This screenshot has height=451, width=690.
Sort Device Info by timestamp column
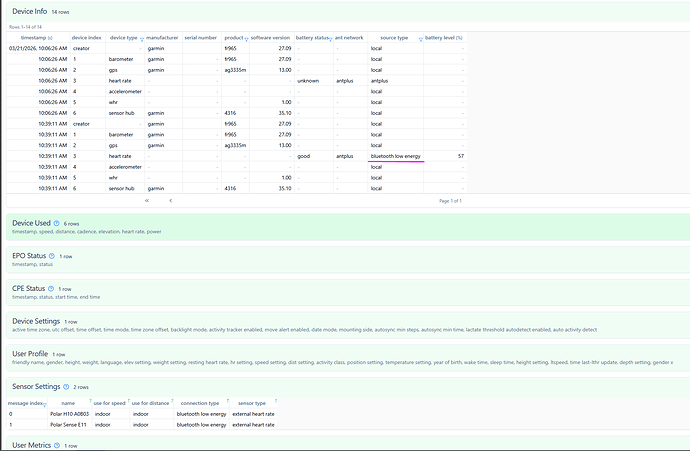(33, 37)
